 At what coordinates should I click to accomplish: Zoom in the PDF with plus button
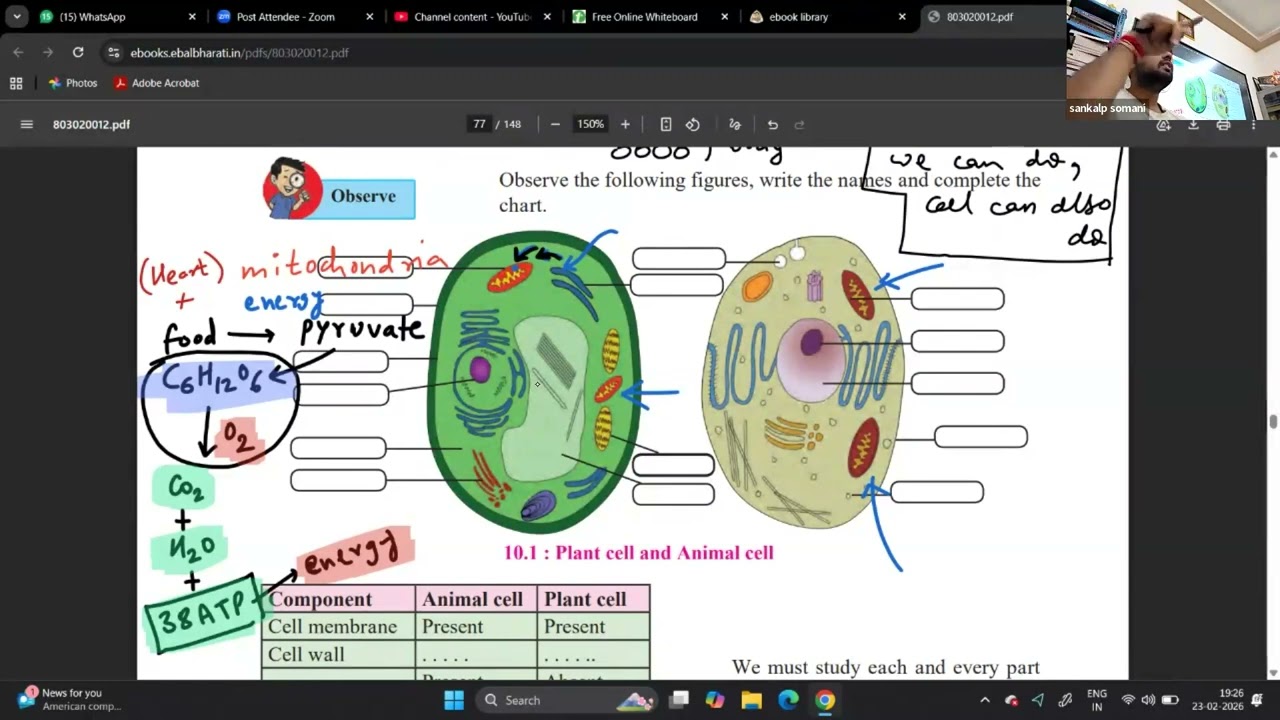[x=625, y=124]
